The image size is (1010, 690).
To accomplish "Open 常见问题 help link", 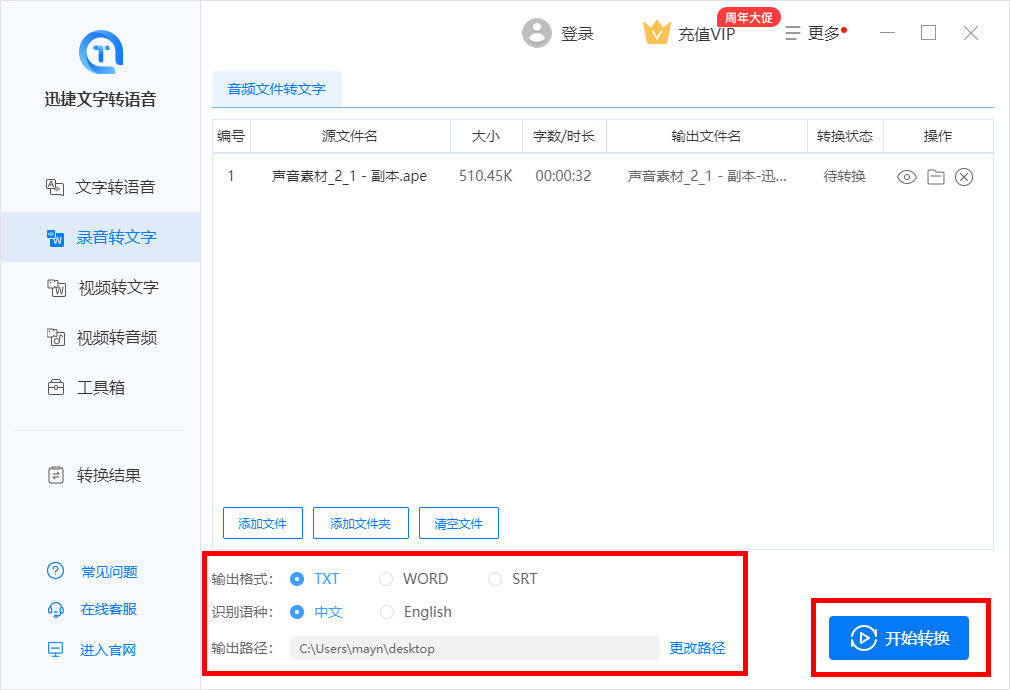I will pyautogui.click(x=92, y=571).
